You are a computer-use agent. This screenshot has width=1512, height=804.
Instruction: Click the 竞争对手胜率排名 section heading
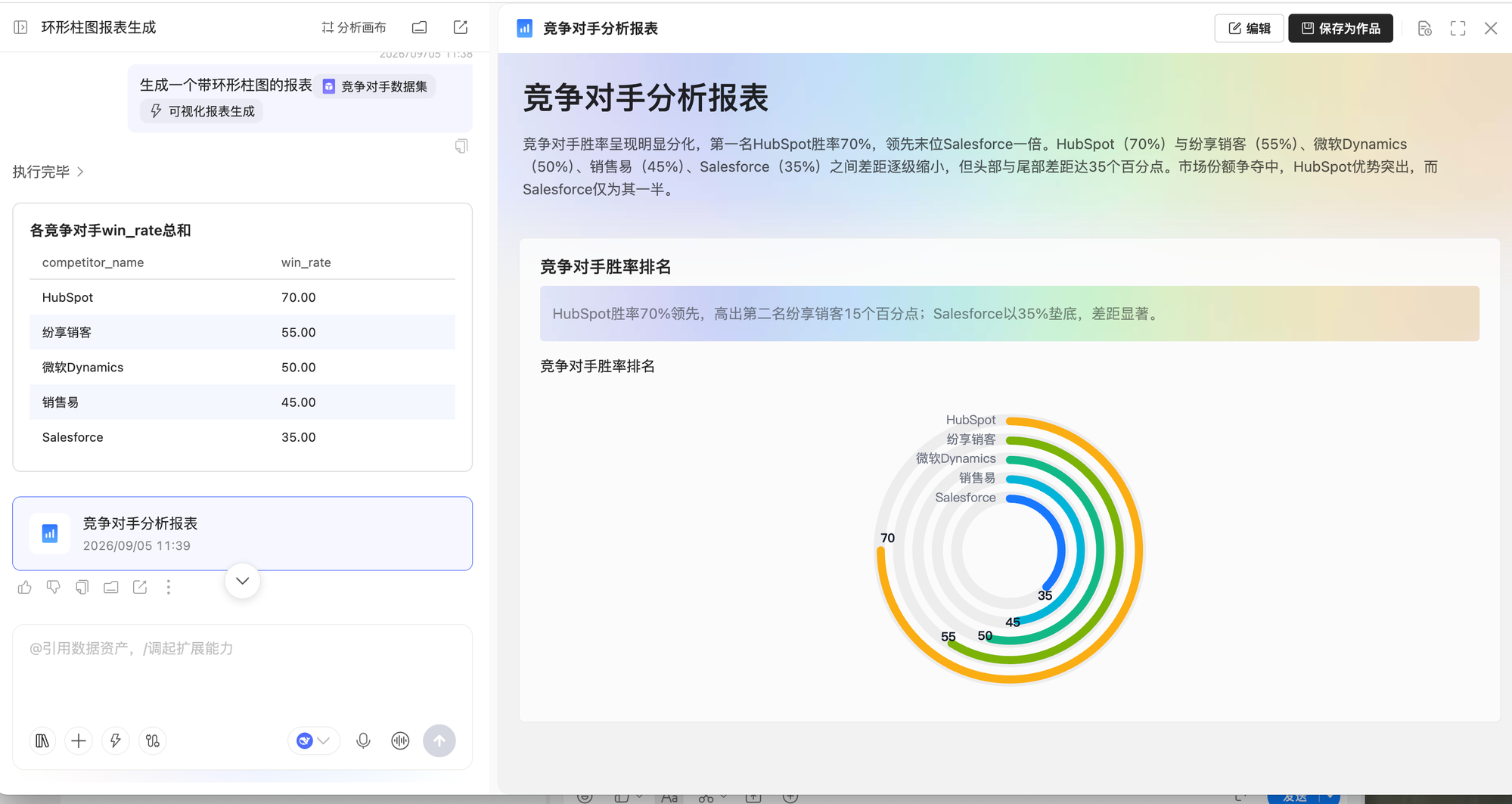(605, 266)
